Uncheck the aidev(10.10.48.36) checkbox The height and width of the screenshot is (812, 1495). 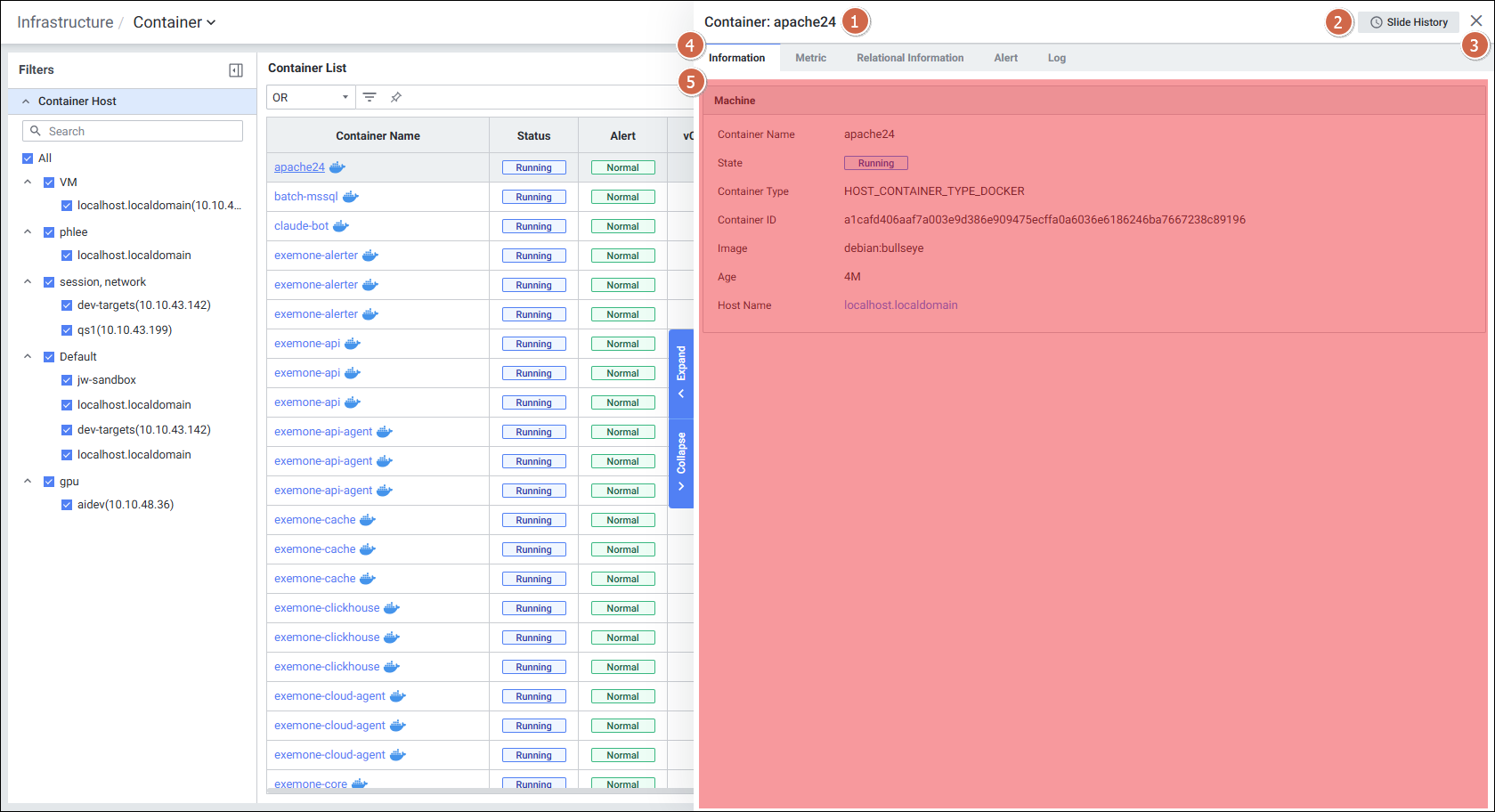coord(67,505)
